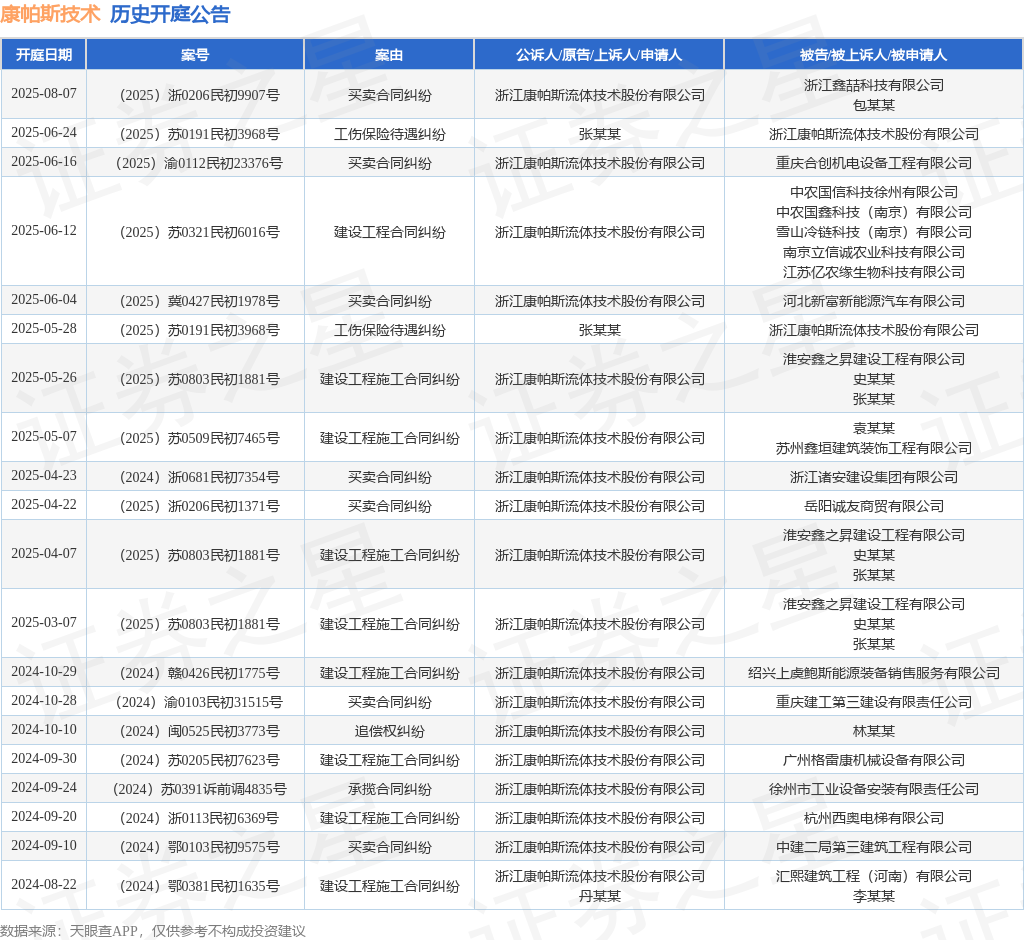Click defendant 徐州市工业设备安装有限责任公司
This screenshot has height=940, width=1024.
tap(874, 789)
